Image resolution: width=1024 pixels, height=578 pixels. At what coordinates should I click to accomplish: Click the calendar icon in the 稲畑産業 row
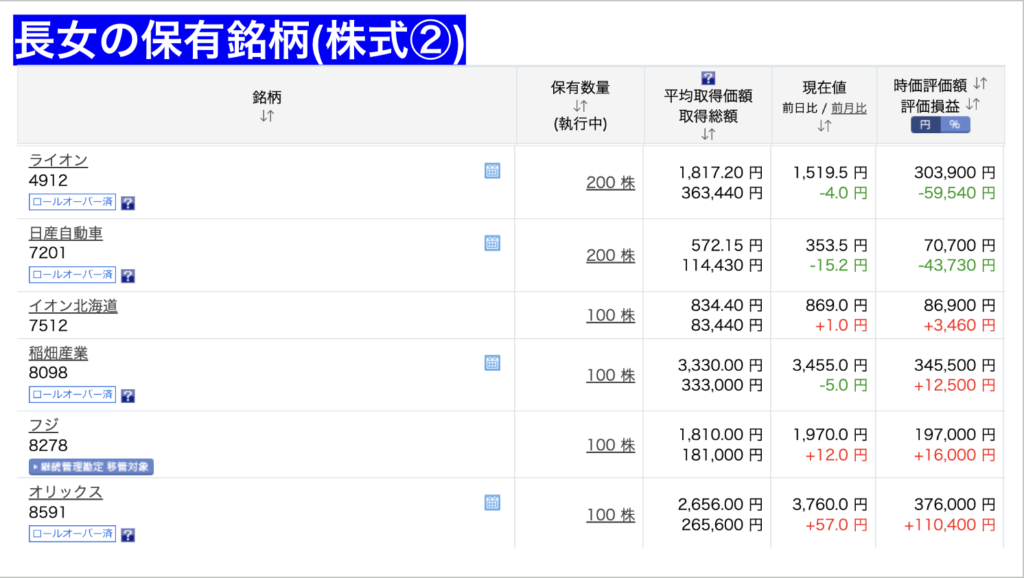coord(492,363)
